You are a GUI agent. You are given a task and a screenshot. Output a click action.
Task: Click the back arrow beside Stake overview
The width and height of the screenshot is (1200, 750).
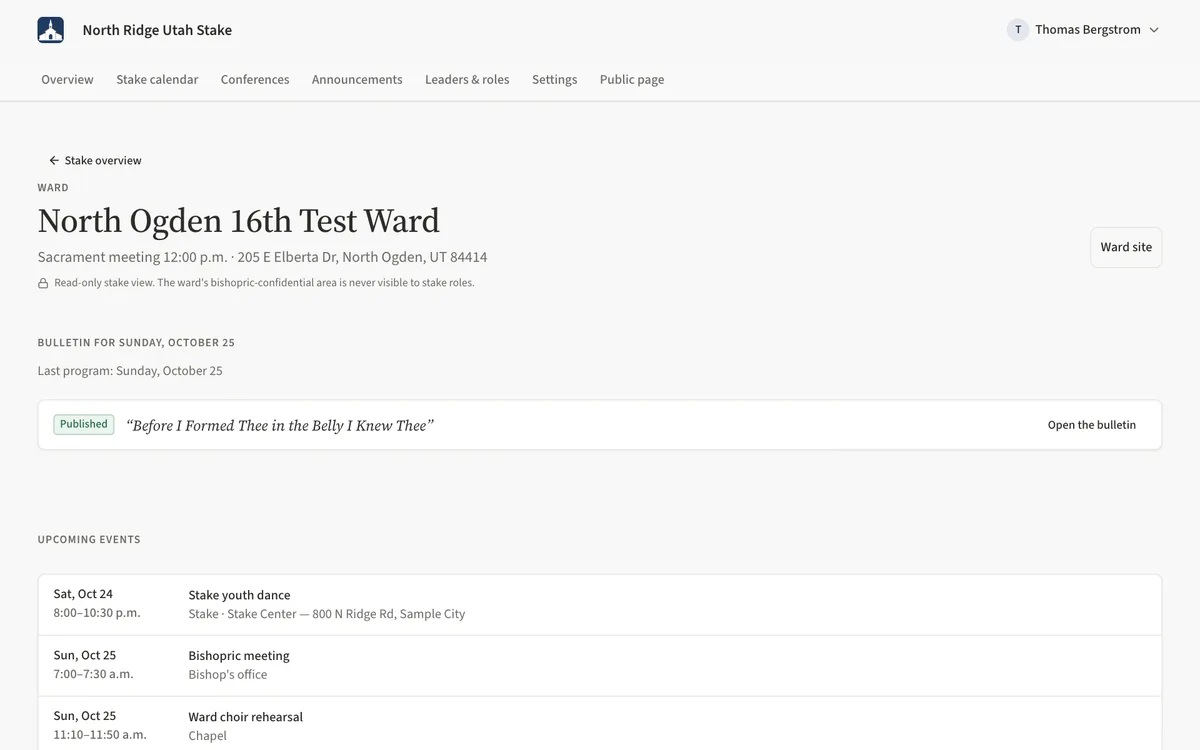click(54, 160)
